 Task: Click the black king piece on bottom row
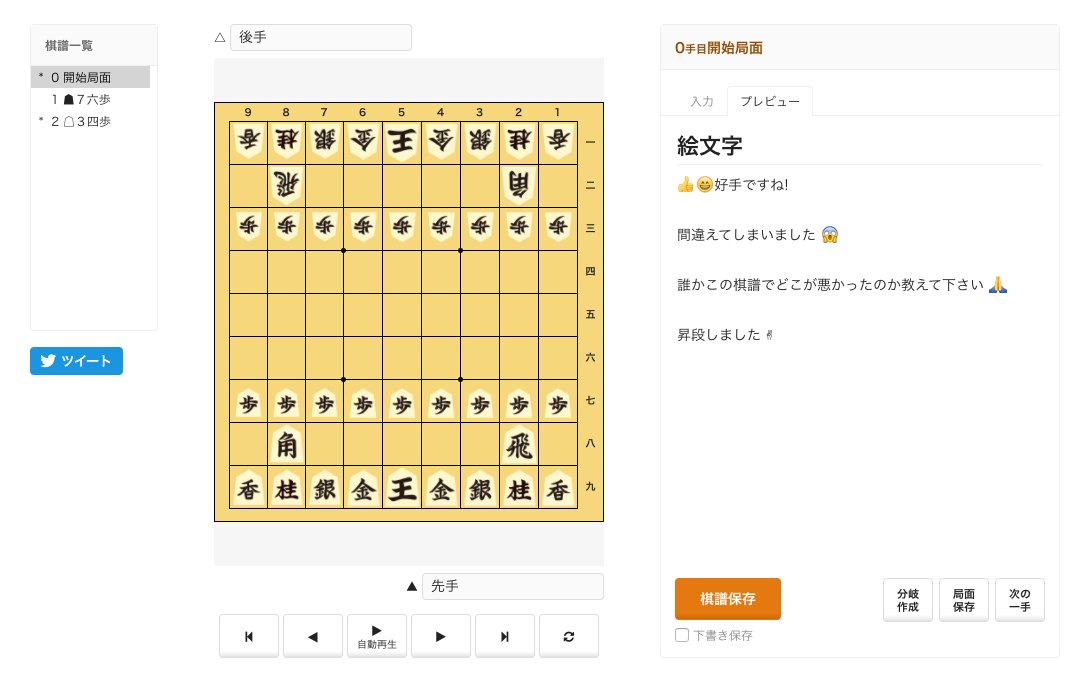pos(402,488)
